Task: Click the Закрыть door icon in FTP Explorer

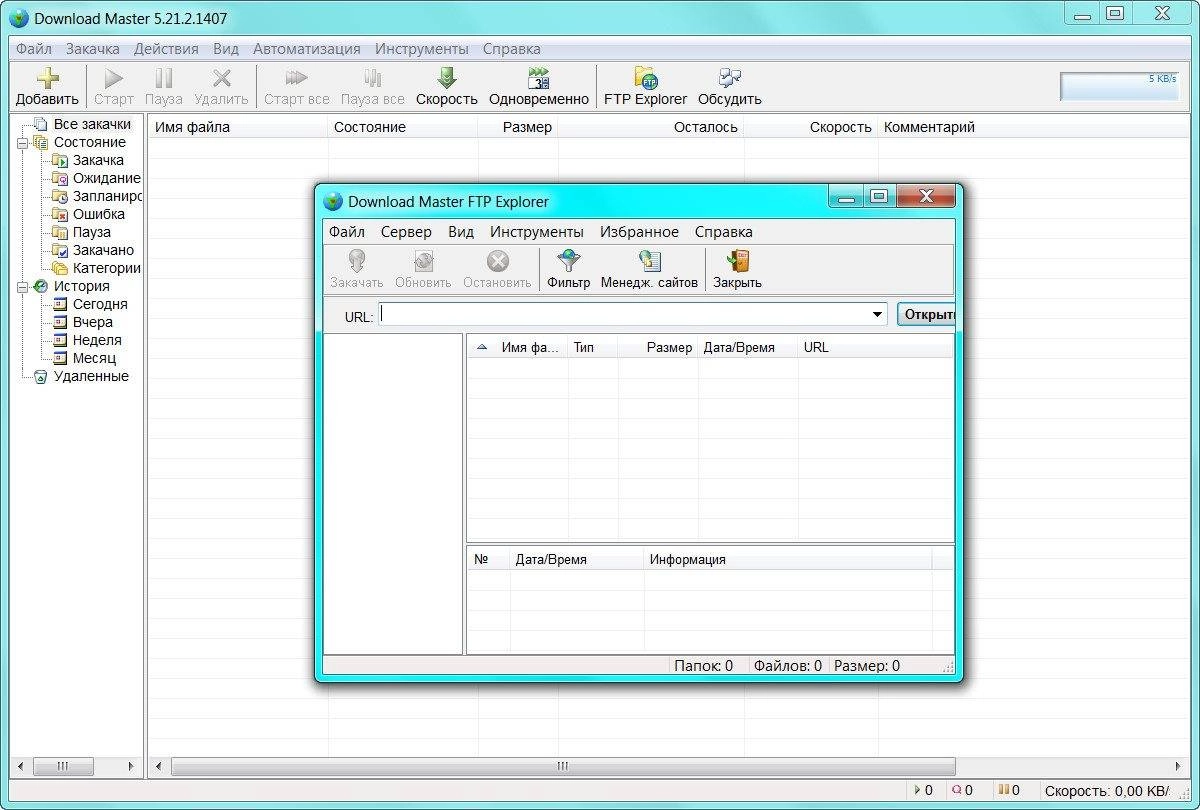Action: pos(738,261)
